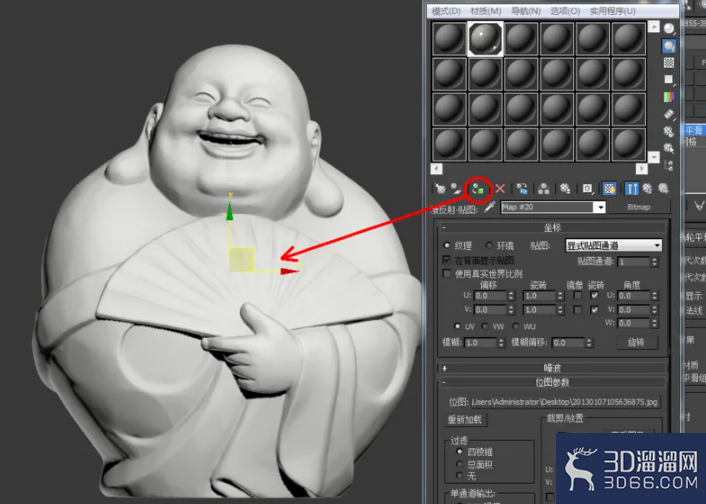This screenshot has width=706, height=504.
Task: Enable the V 镜像 mirror checkbox
Action: pos(577,310)
